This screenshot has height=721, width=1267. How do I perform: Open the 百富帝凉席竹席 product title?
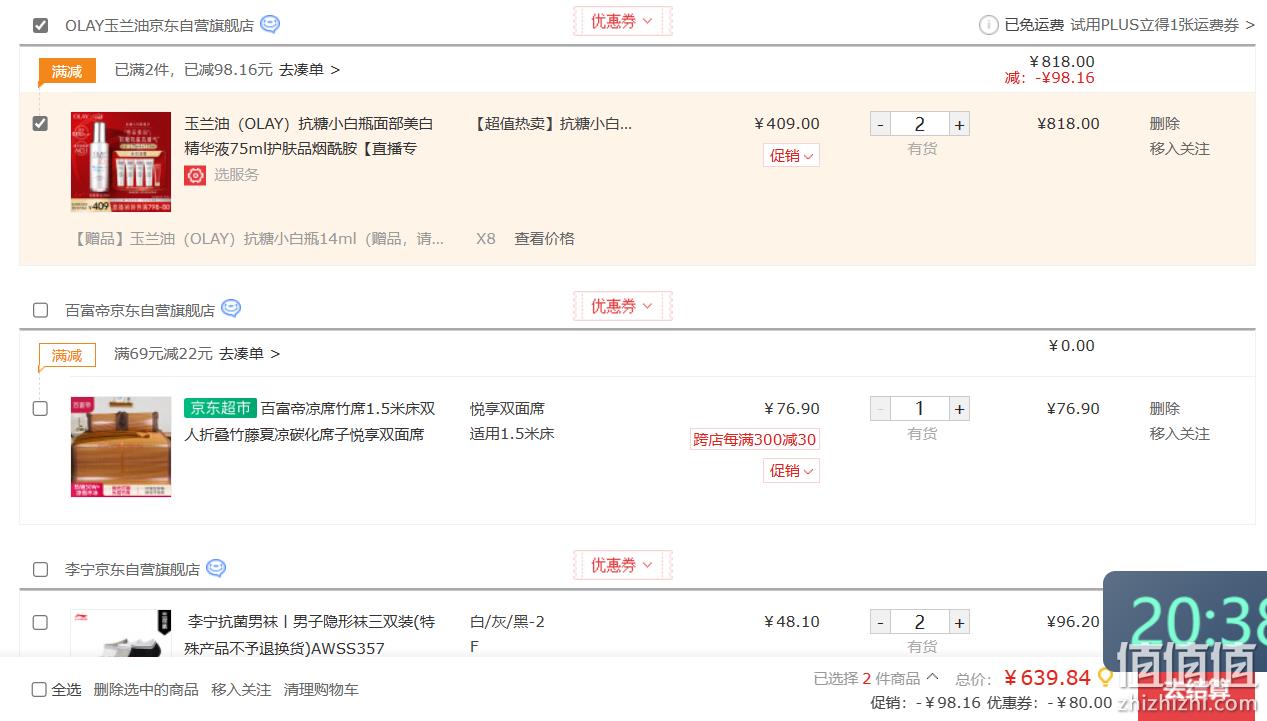point(310,421)
